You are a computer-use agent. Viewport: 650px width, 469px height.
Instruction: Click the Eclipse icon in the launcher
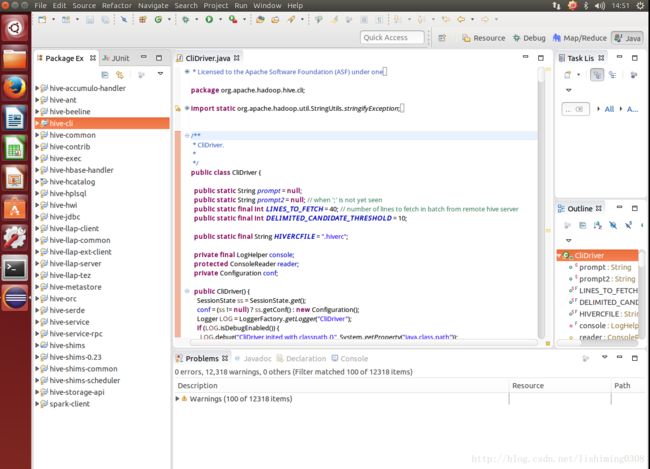coord(15,298)
